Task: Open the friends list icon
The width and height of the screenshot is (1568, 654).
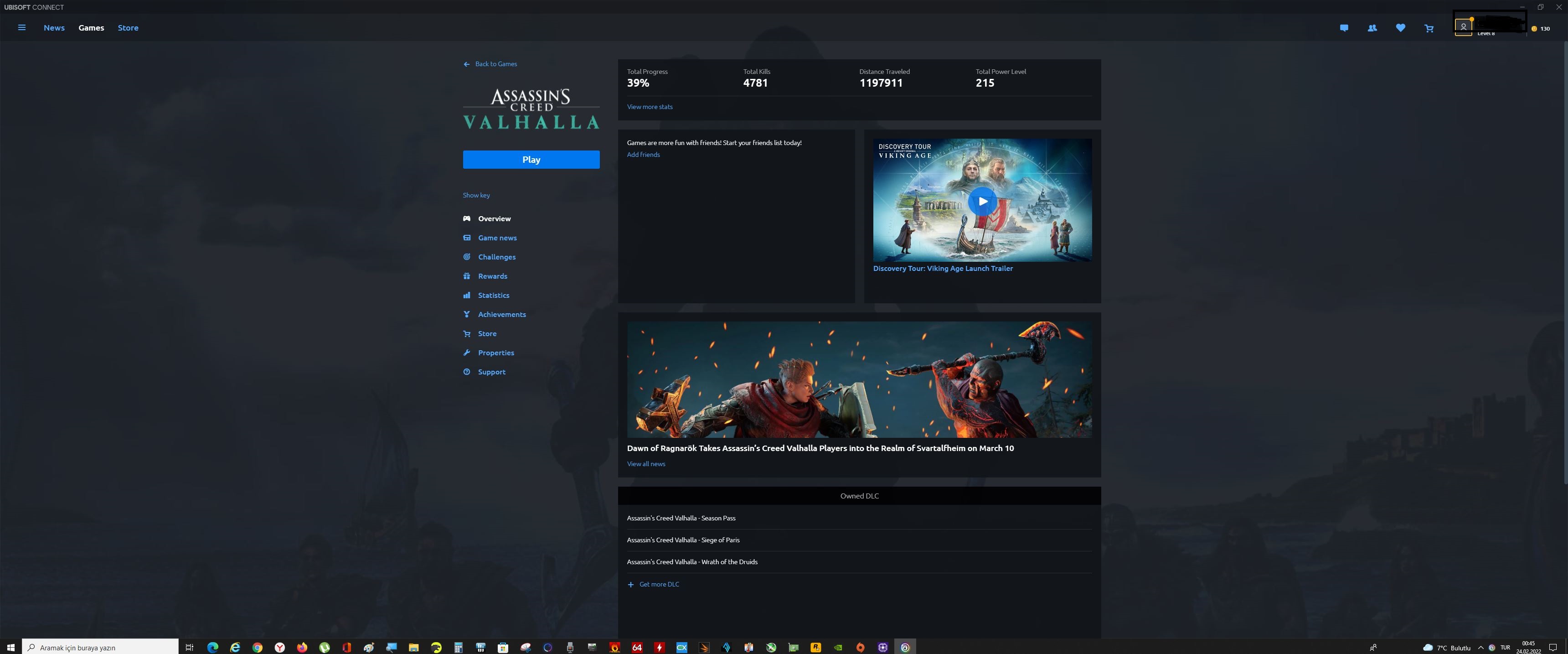Action: [1372, 28]
